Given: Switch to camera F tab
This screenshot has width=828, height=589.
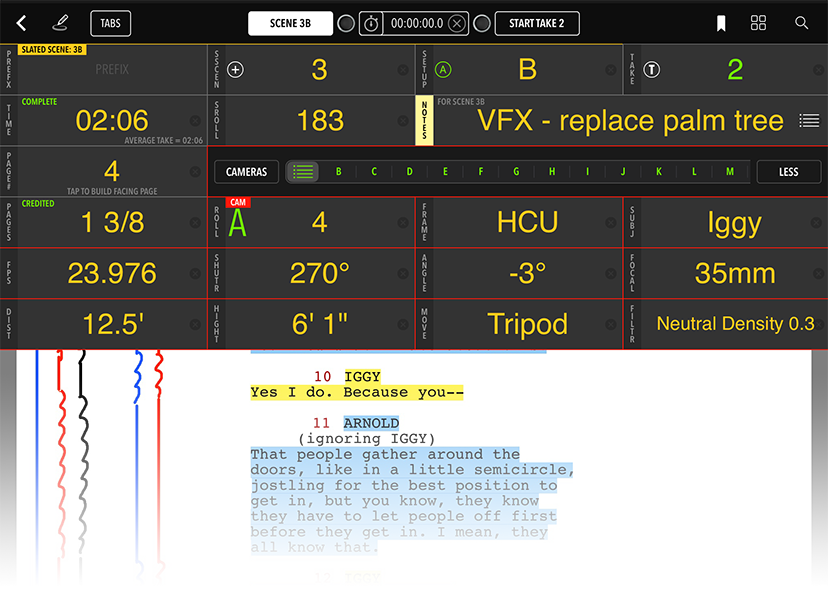Looking at the screenshot, I should click(x=481, y=172).
